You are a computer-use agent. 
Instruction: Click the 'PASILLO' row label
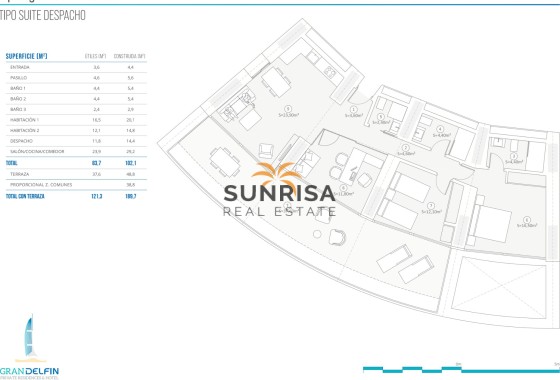tap(19, 78)
